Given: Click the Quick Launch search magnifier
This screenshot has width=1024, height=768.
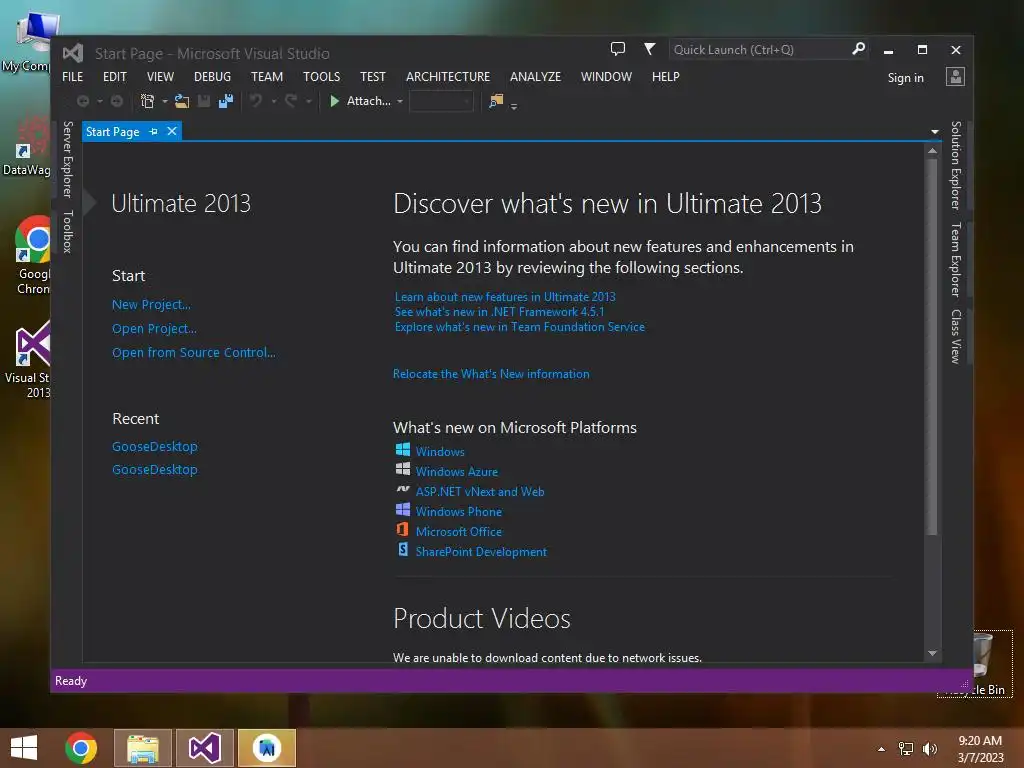Looking at the screenshot, I should [858, 49].
